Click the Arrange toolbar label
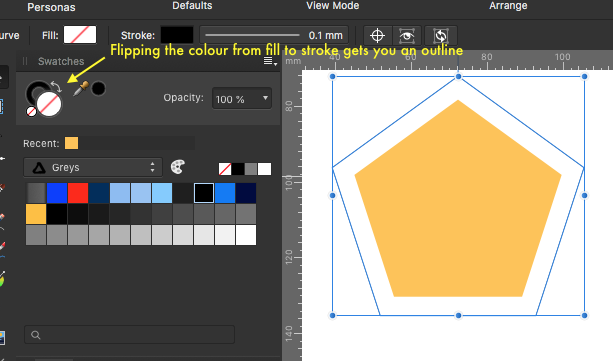 pyautogui.click(x=508, y=6)
